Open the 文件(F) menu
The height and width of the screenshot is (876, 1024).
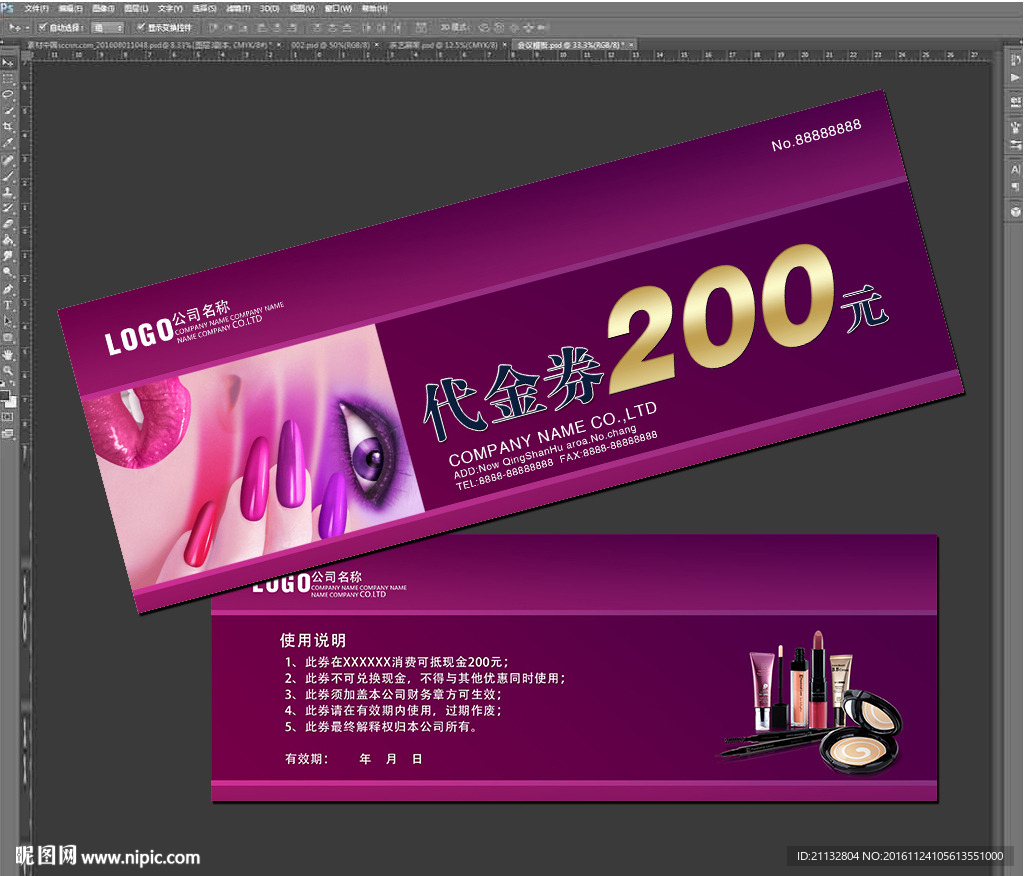click(36, 8)
